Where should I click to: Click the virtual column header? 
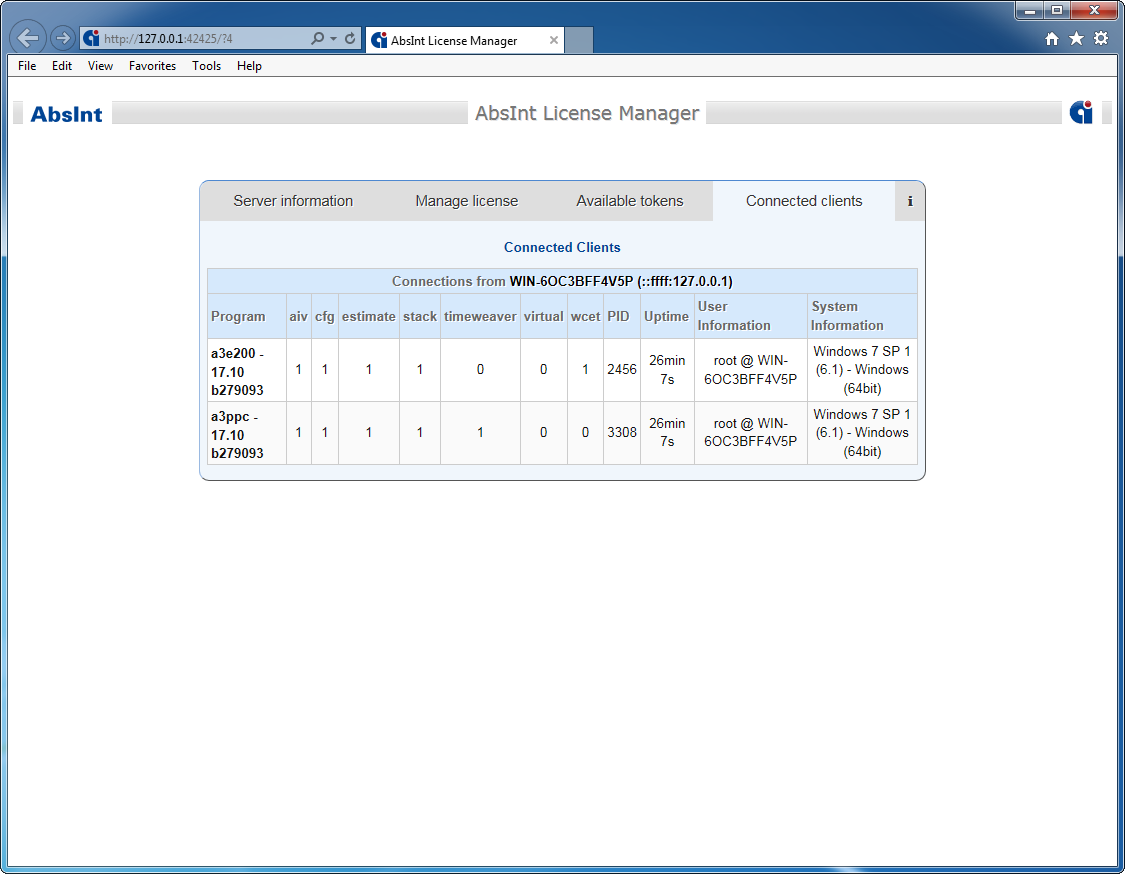pyautogui.click(x=543, y=316)
